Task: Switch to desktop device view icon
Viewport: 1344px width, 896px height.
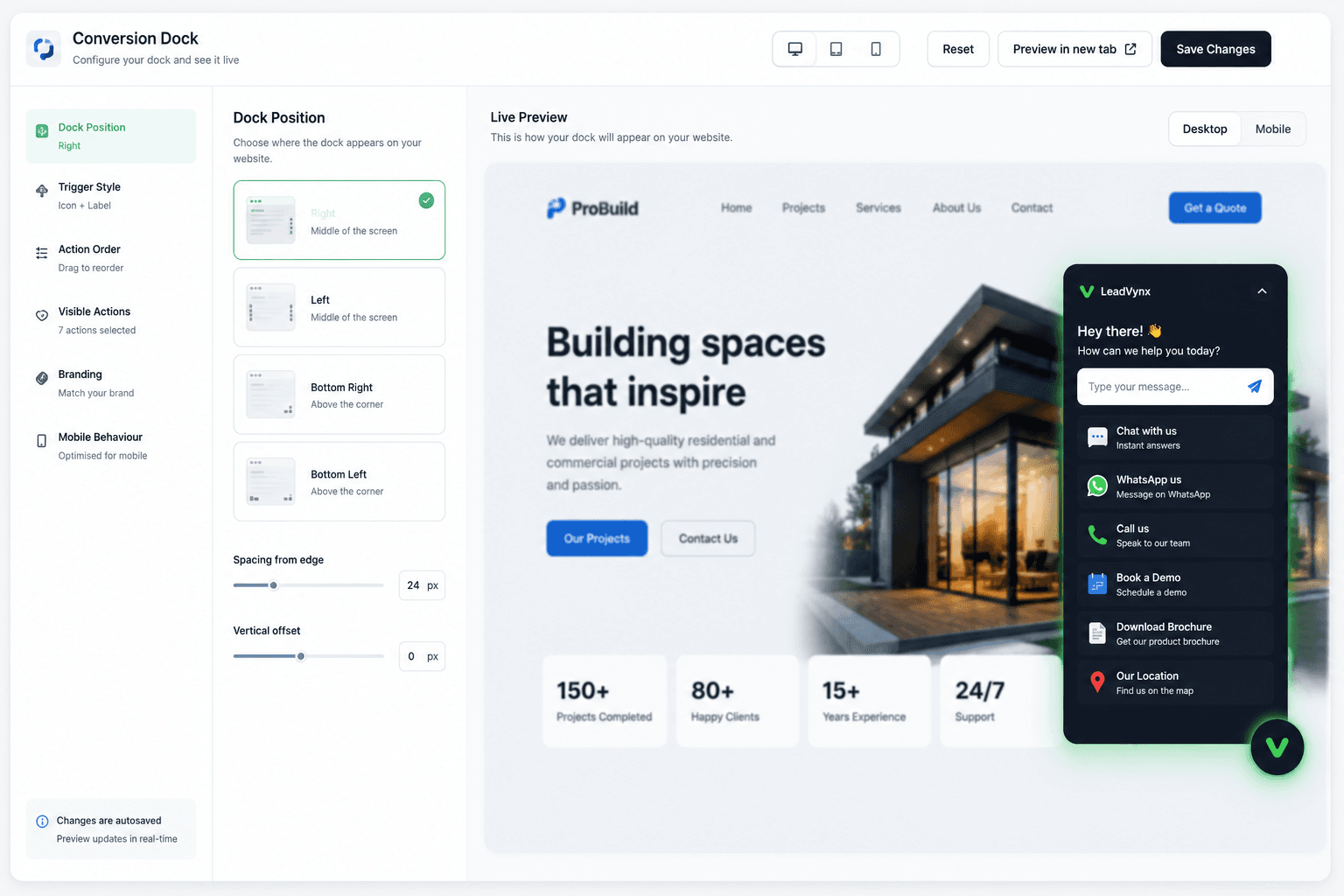Action: [x=794, y=49]
